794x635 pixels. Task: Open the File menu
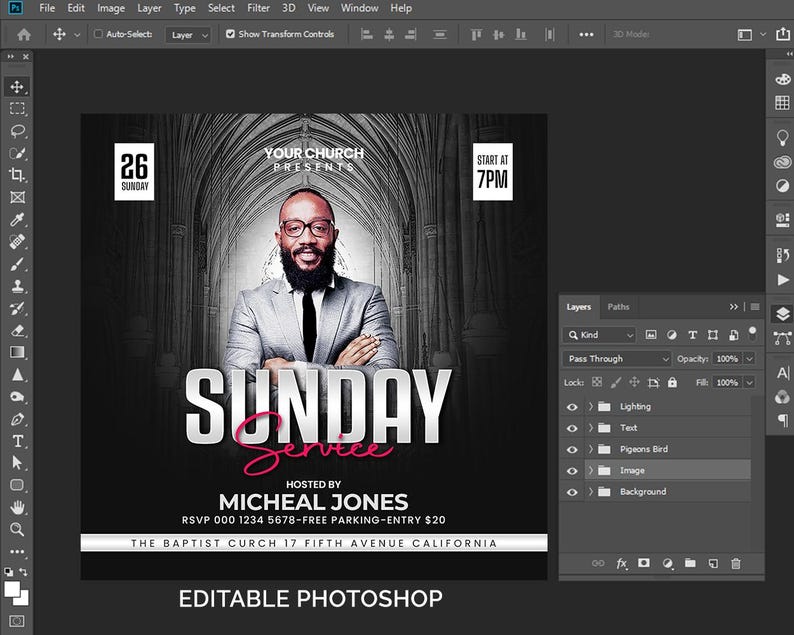[x=47, y=8]
